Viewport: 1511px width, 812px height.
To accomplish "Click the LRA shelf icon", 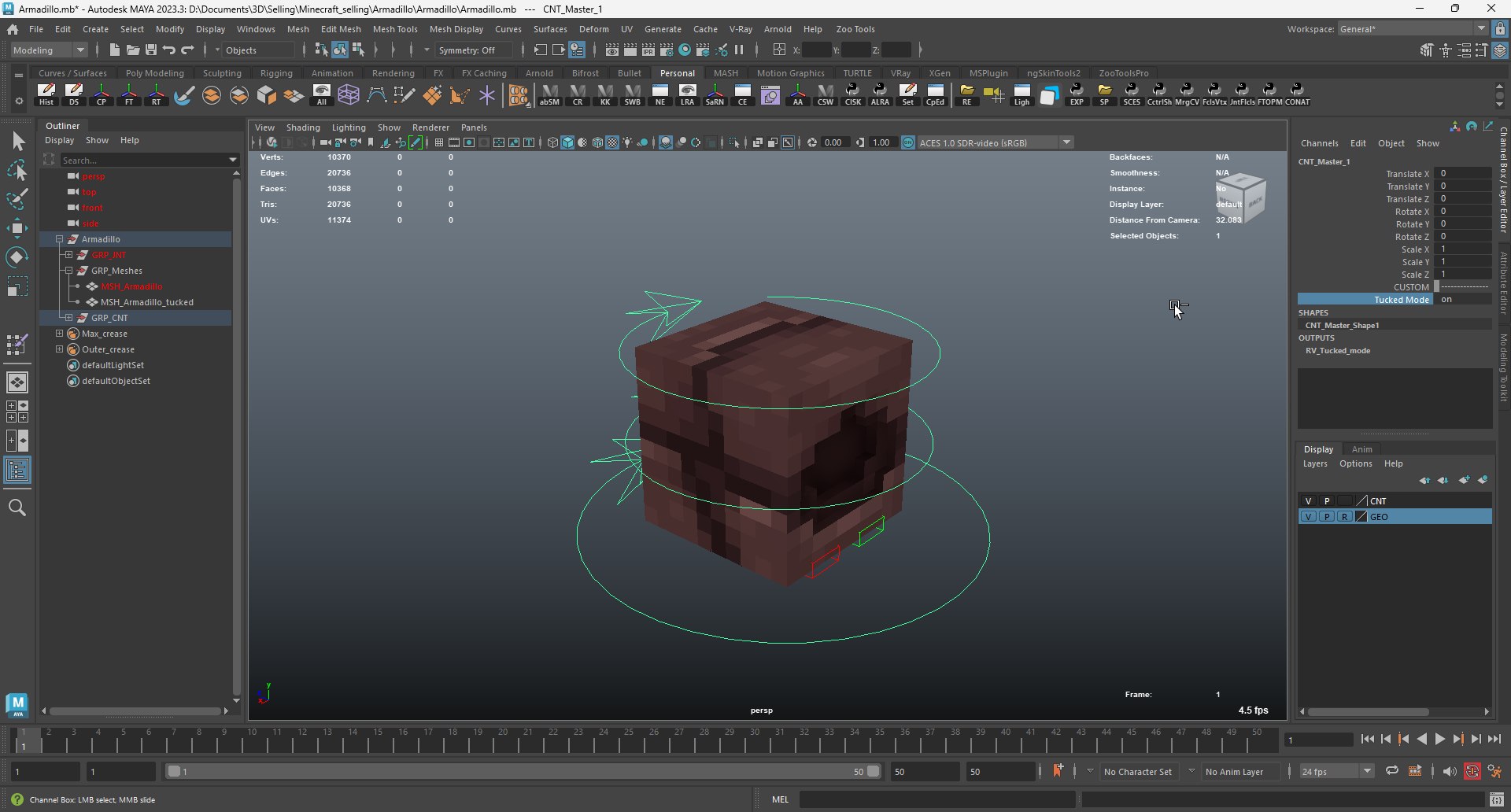I will coord(687,94).
